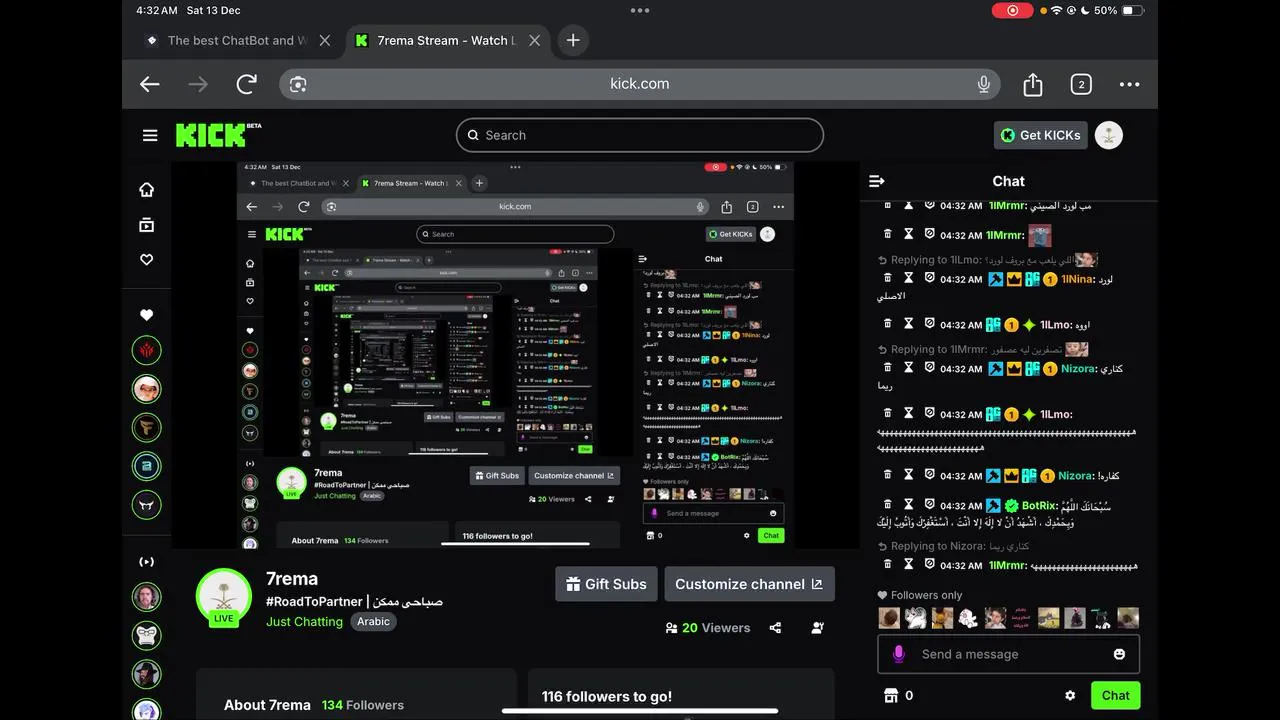This screenshot has height=720, width=1280.
Task: Open the browser share sheet
Action: [x=1033, y=84]
